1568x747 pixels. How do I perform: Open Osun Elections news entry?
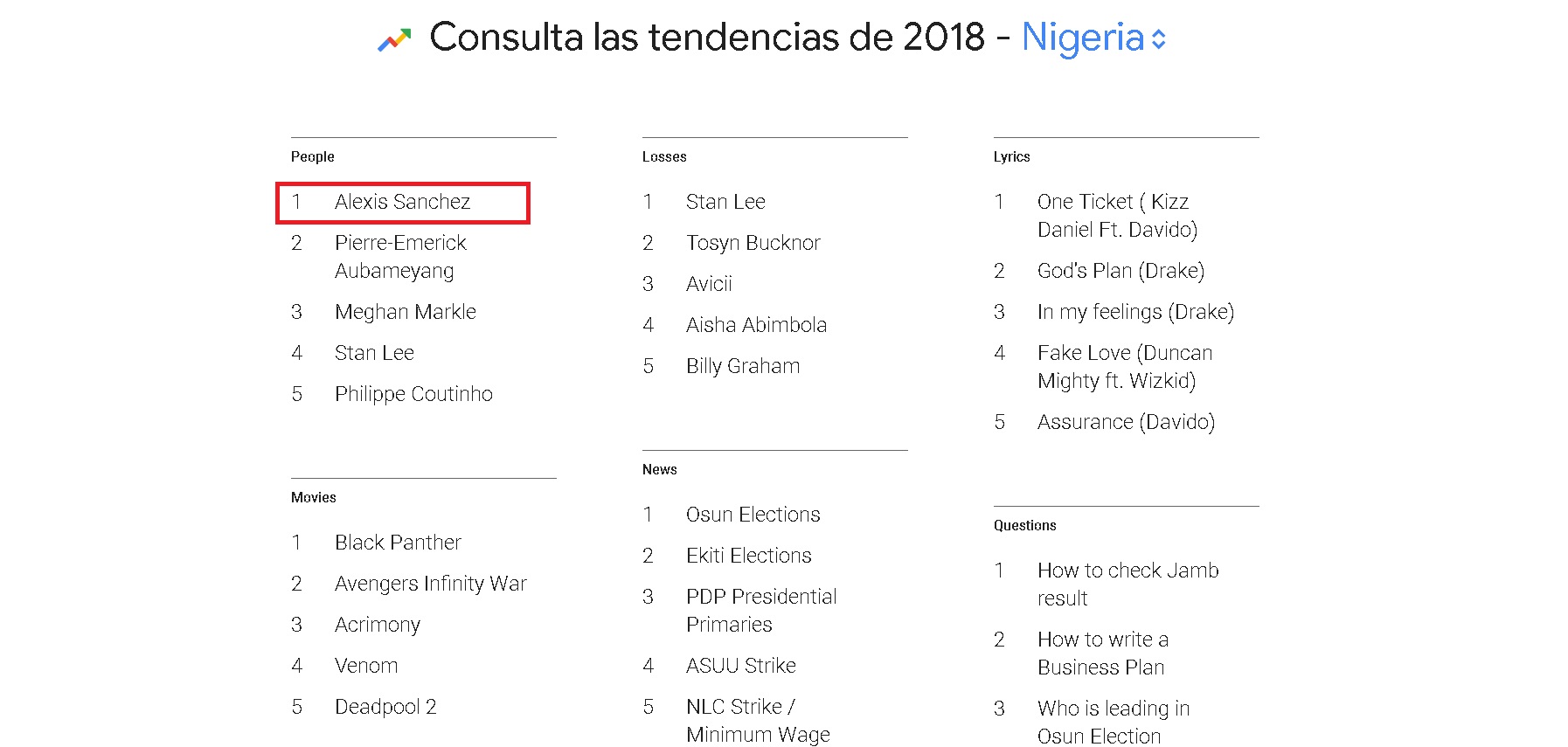pyautogui.click(x=753, y=515)
